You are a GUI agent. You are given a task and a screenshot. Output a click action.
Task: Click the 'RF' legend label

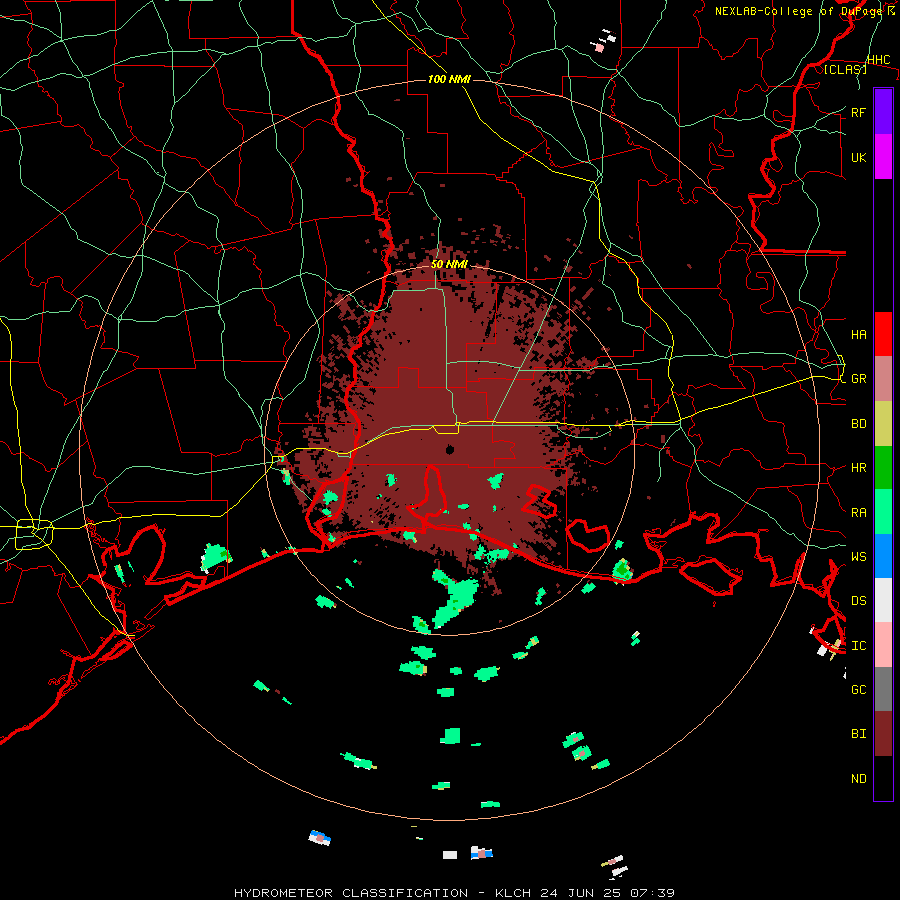click(x=858, y=112)
